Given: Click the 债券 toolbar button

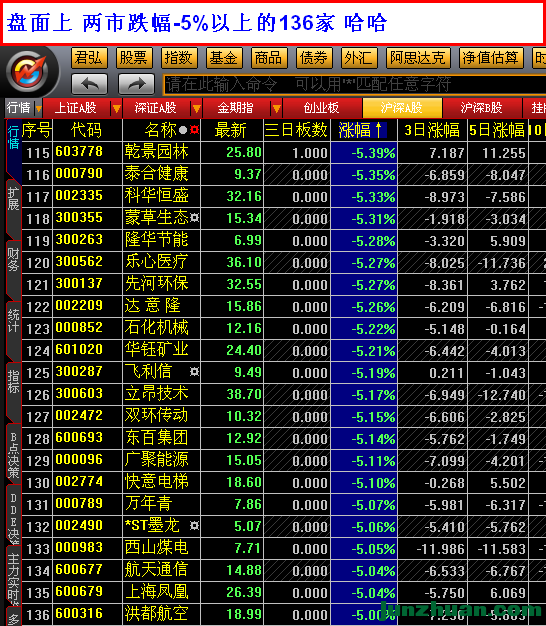Looking at the screenshot, I should click(314, 58).
